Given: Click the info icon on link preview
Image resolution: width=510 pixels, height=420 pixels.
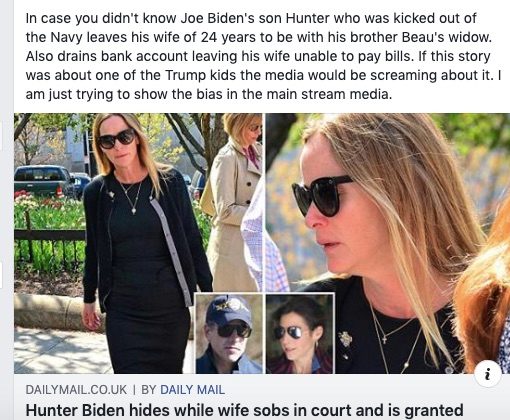Looking at the screenshot, I should [488, 374].
